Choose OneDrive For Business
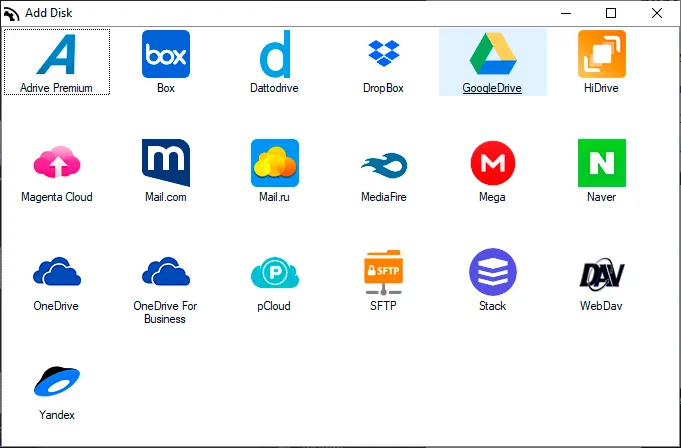This screenshot has height=448, width=681. (x=166, y=271)
